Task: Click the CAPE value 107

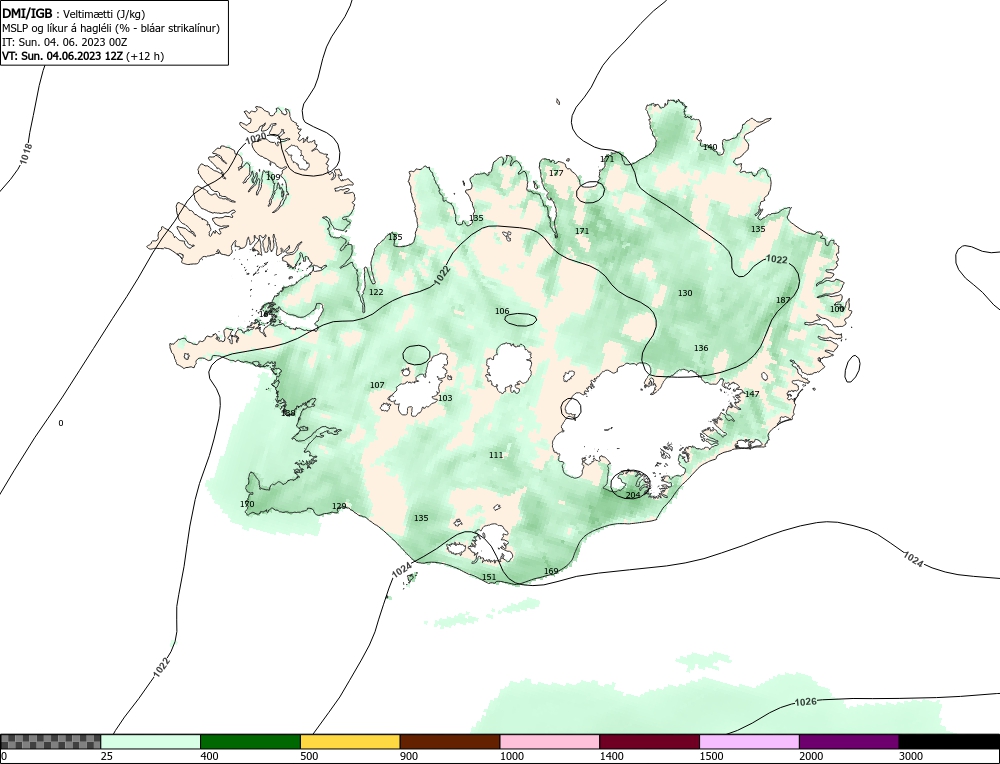Action: (377, 385)
